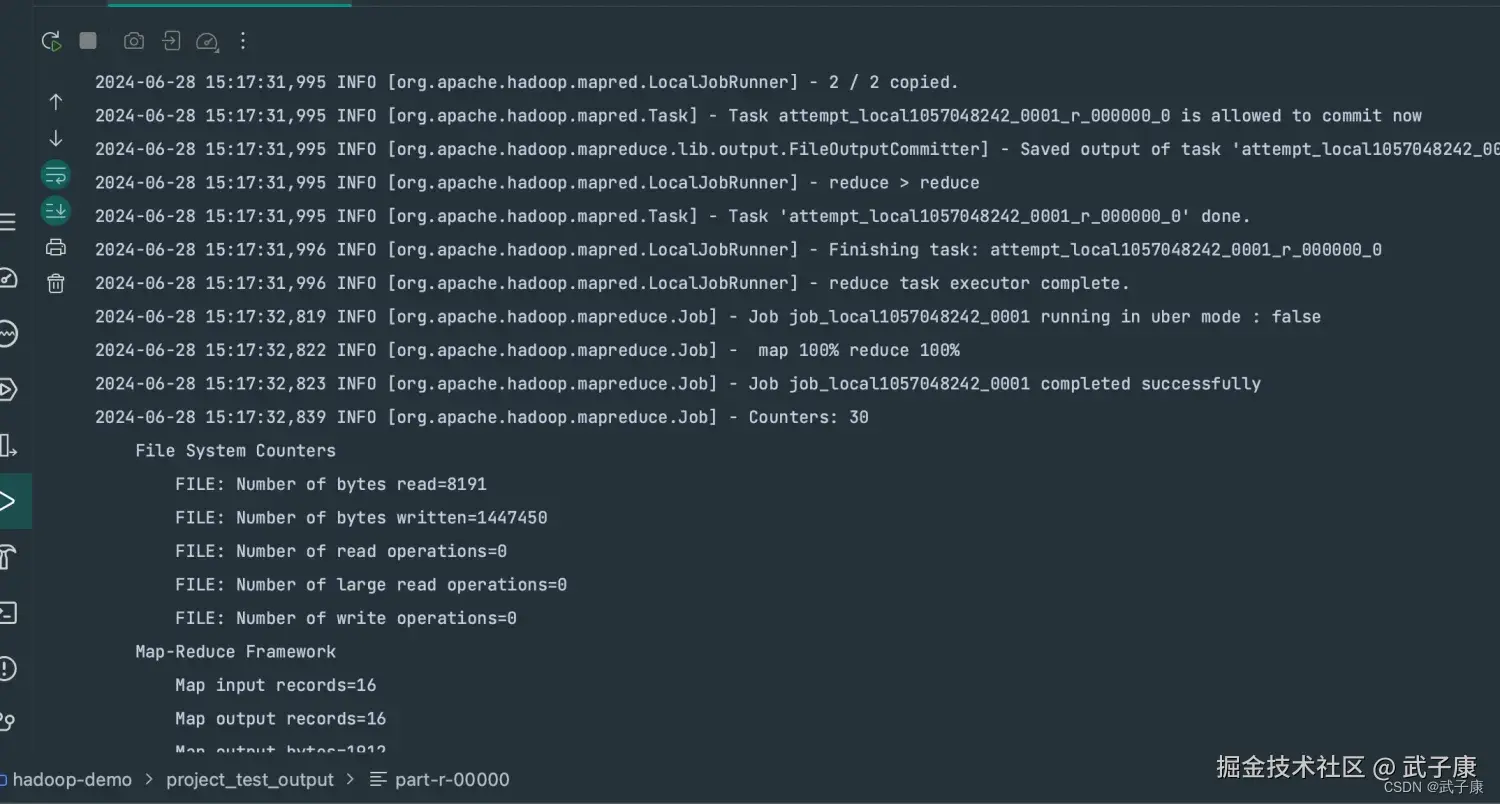Screen dimensions: 1500x804
Task: Select hadoop-demo in the breadcrumb bar
Action: 71,780
